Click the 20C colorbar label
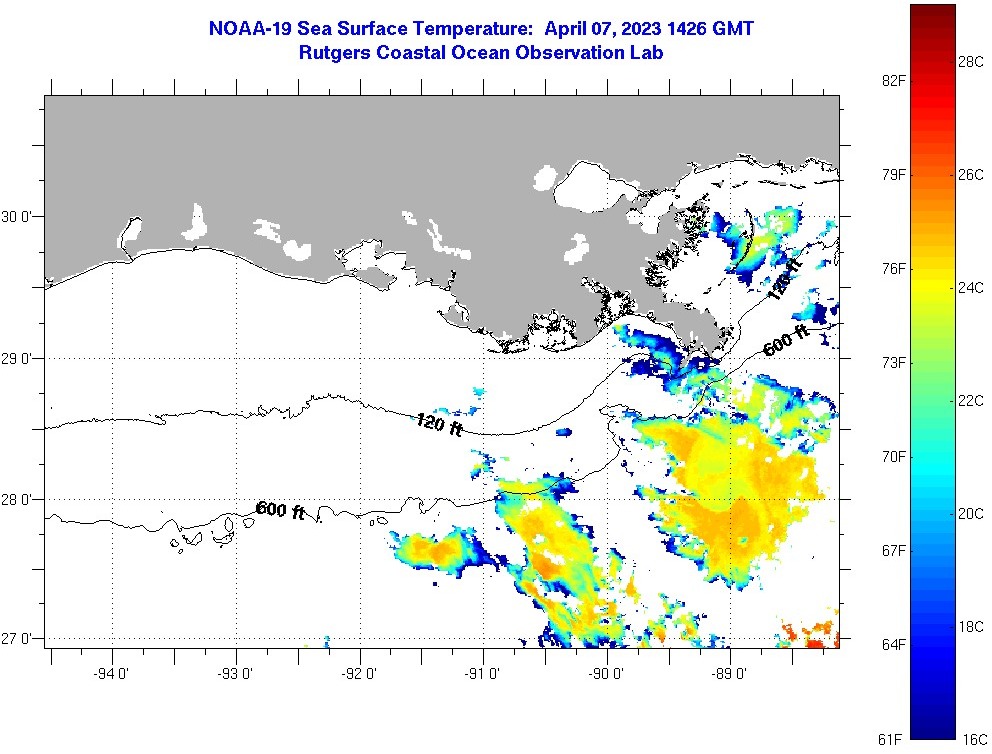992x754 pixels. (971, 514)
